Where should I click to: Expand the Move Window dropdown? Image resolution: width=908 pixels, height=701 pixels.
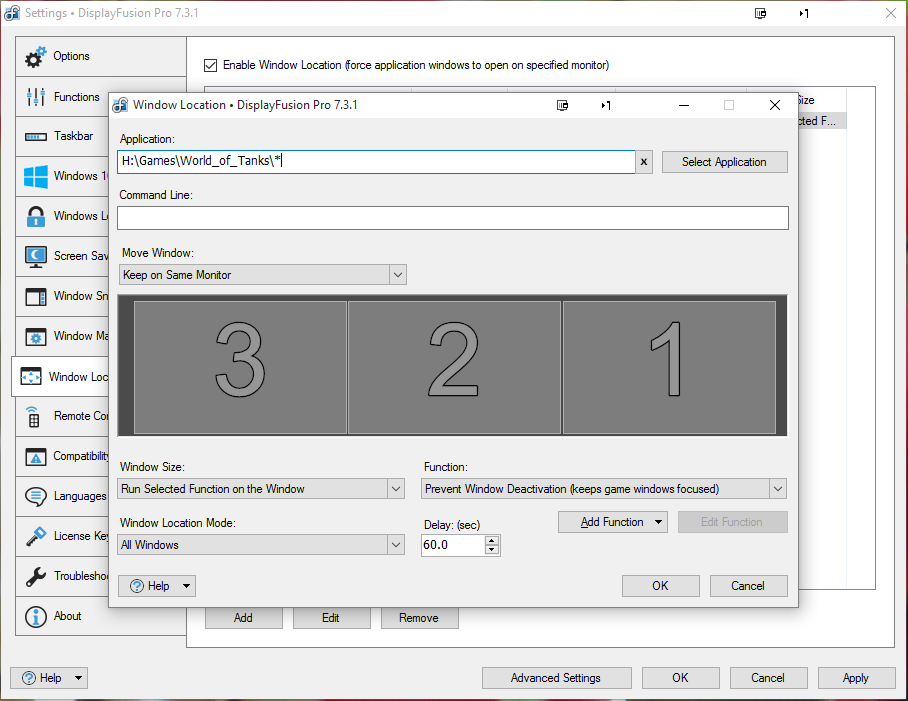coord(397,275)
